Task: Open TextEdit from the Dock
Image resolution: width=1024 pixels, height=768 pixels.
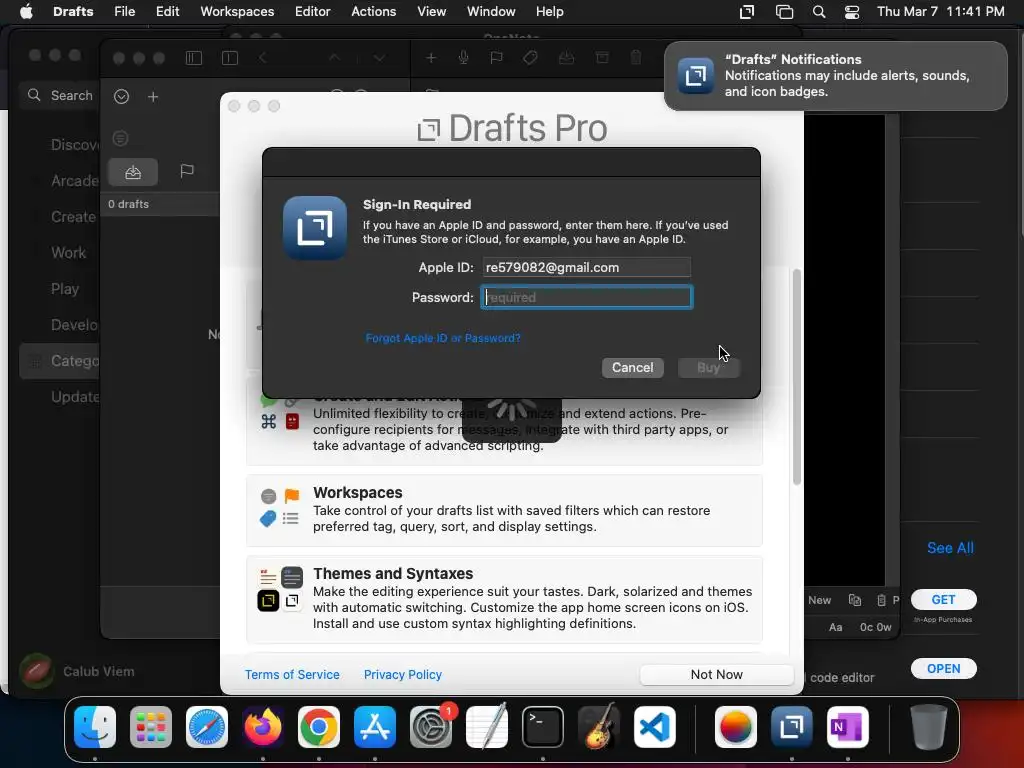Action: pos(487,727)
